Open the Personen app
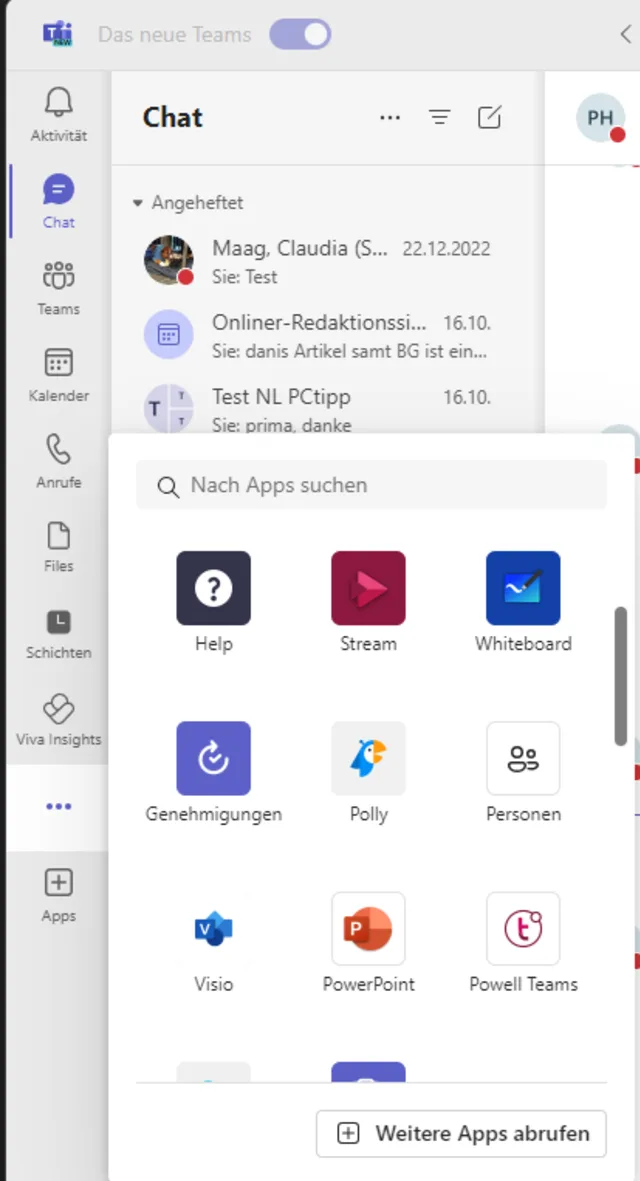The height and width of the screenshot is (1181, 640). point(523,771)
